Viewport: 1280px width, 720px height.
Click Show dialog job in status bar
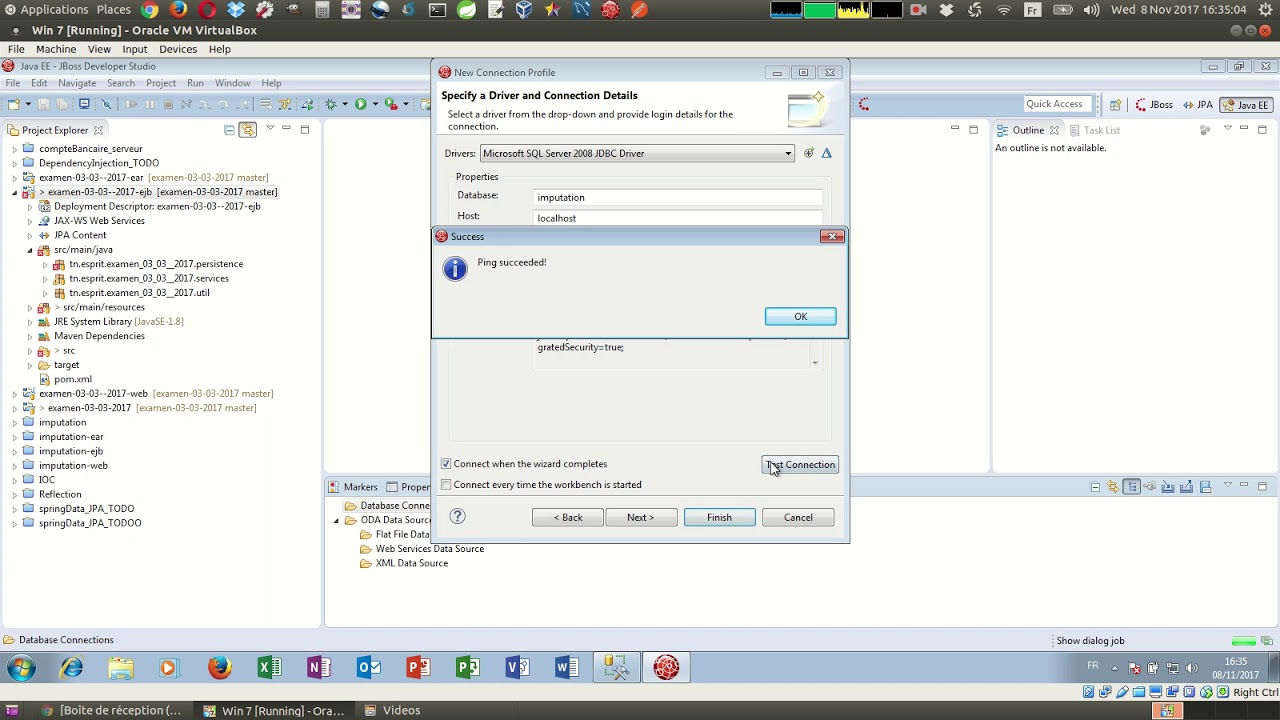[x=1090, y=641]
